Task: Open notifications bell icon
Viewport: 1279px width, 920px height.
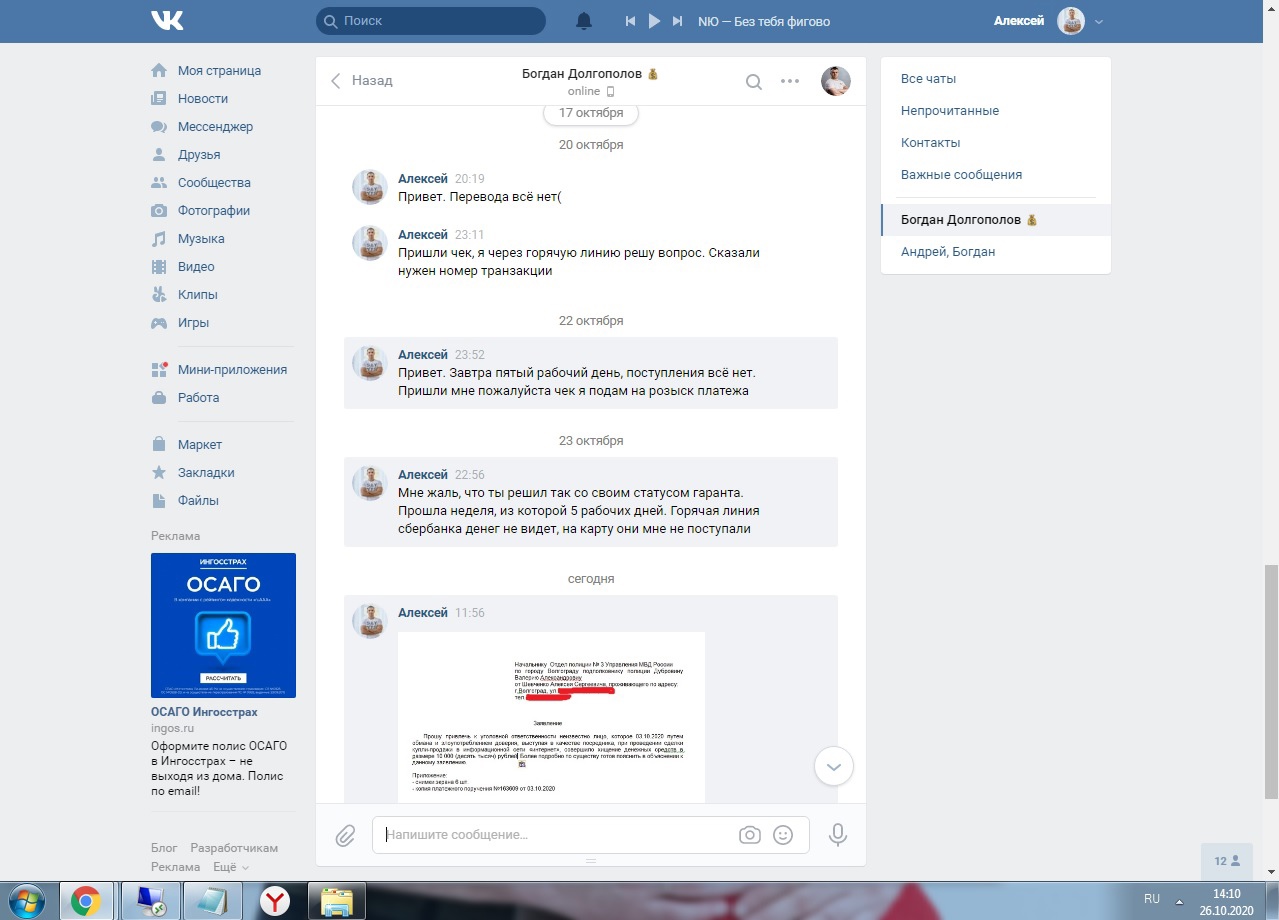Action: (584, 21)
